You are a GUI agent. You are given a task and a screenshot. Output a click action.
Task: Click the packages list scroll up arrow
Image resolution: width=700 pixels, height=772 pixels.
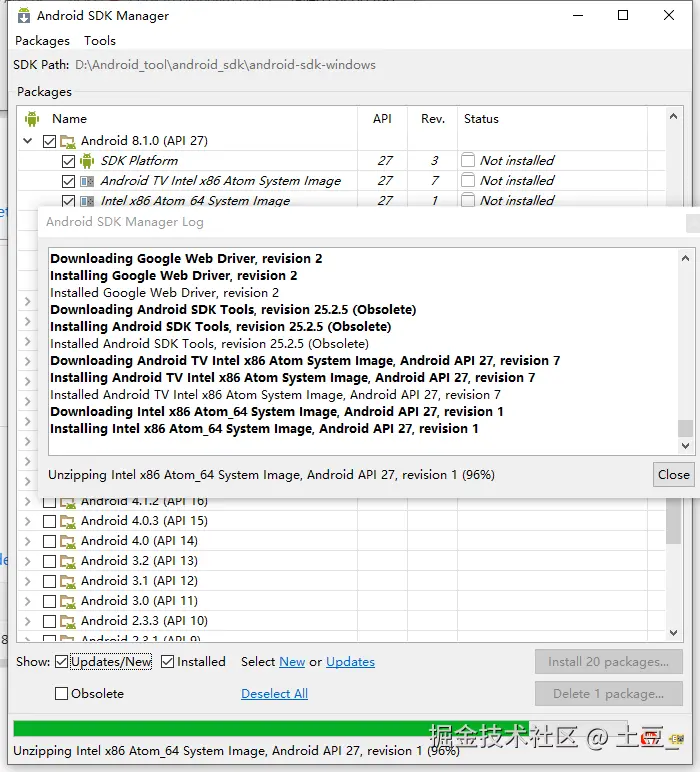673,117
